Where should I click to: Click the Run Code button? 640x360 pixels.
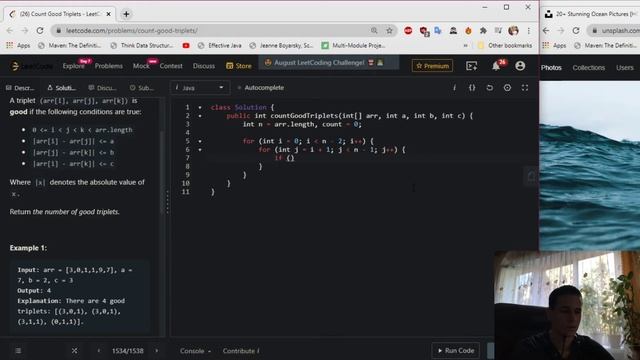[456, 351]
